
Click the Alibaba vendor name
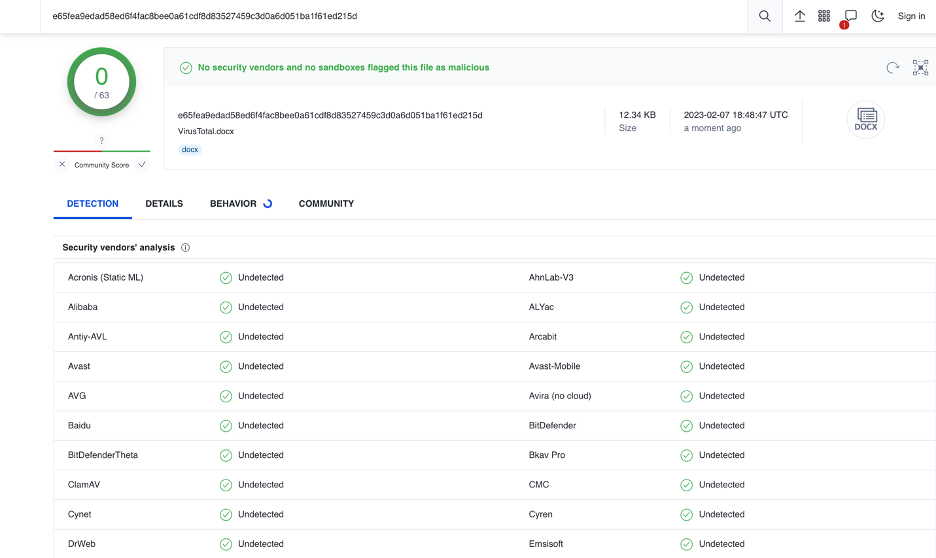pyautogui.click(x=83, y=307)
